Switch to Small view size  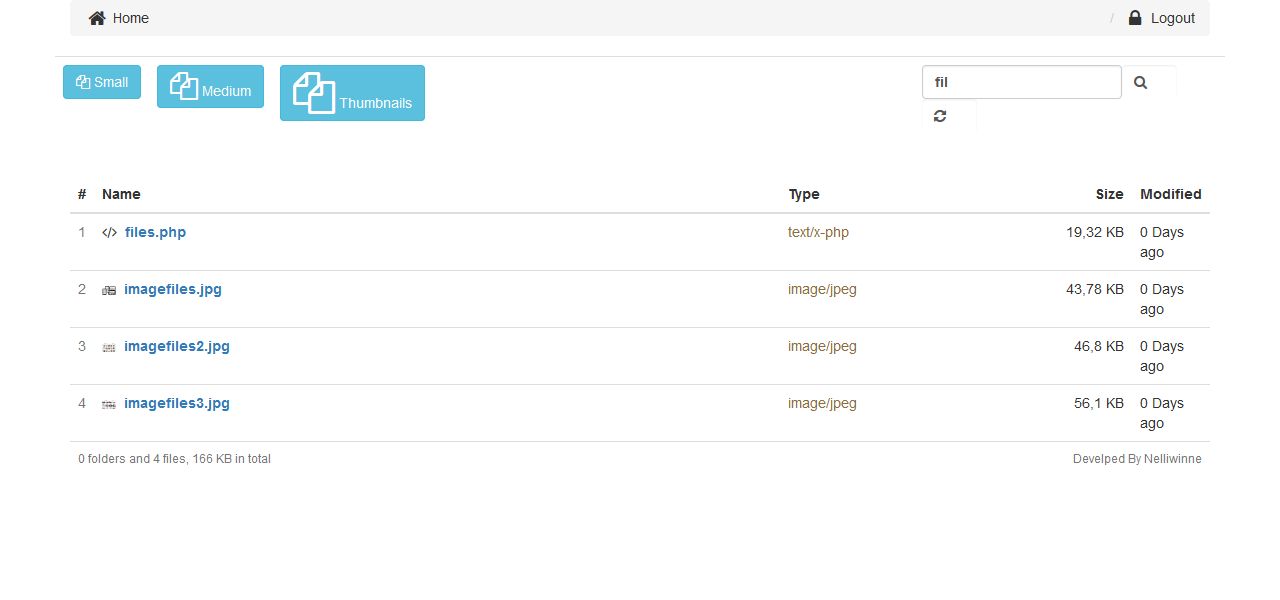(102, 82)
